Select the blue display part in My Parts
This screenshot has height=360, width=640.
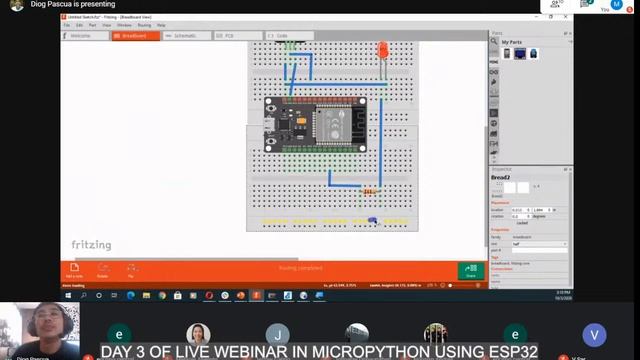click(x=520, y=53)
